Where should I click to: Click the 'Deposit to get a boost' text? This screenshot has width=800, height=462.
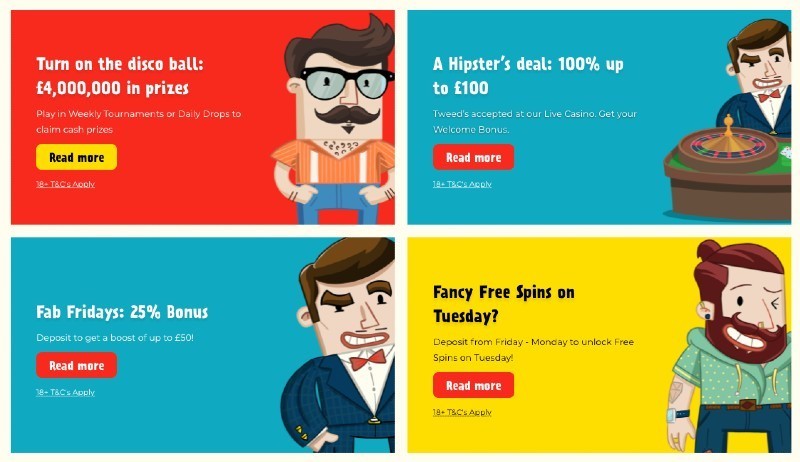pos(115,338)
